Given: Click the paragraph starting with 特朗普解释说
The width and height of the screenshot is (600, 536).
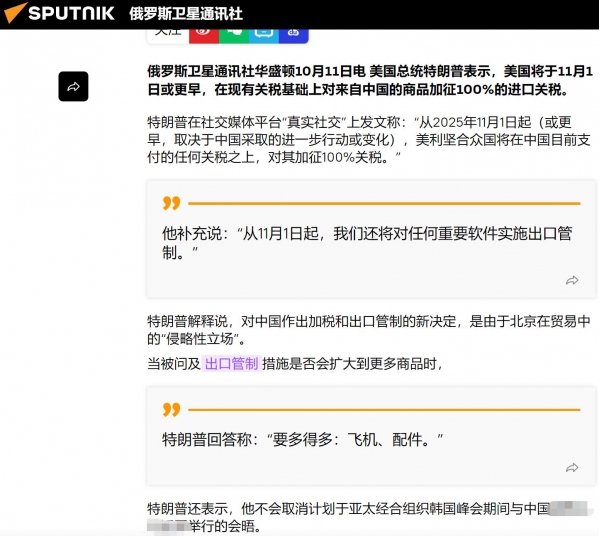Looking at the screenshot, I should [x=370, y=330].
